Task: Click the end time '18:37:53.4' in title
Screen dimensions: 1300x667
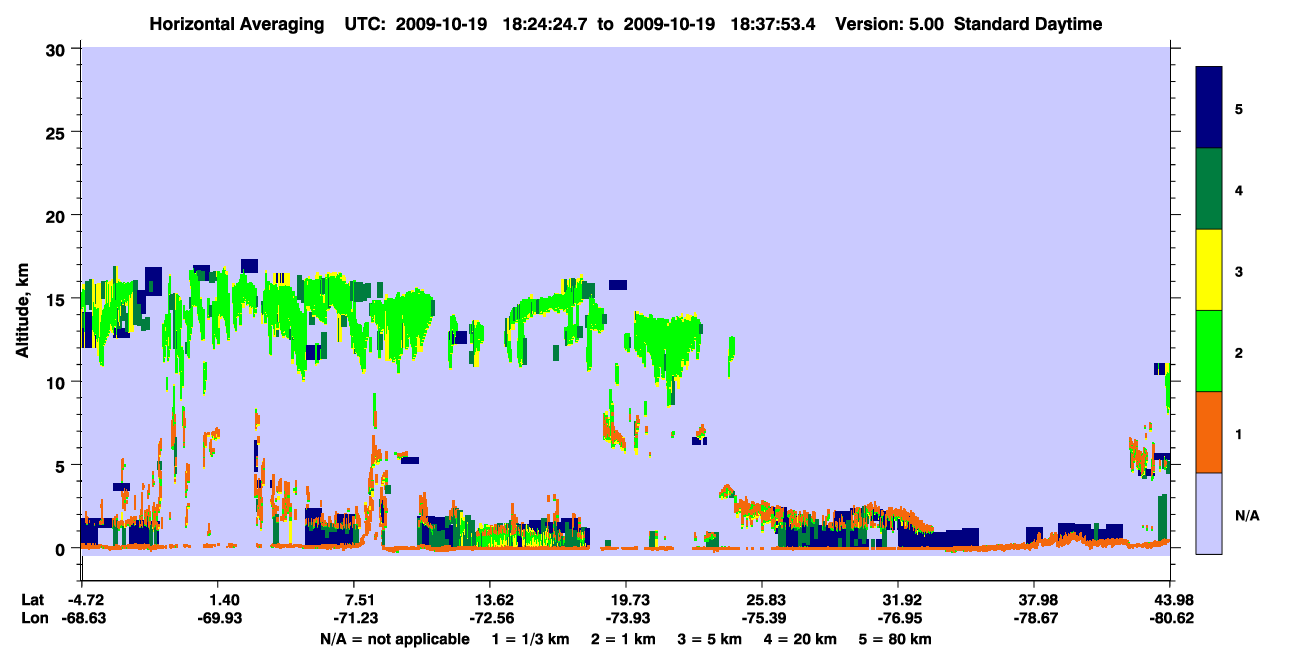Action: 774,24
